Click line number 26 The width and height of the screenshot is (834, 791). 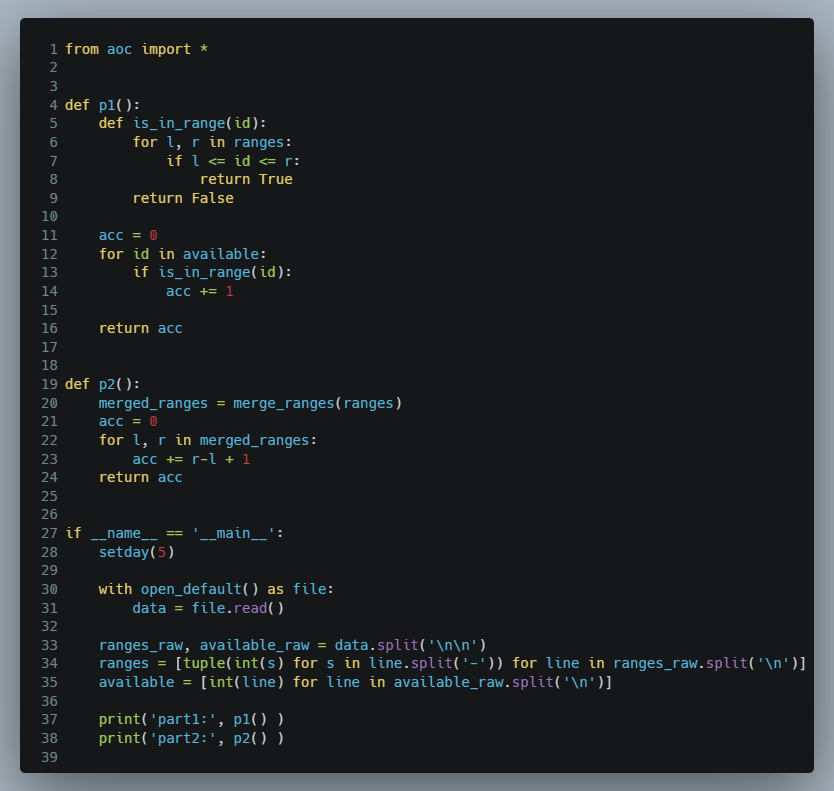[x=49, y=514]
